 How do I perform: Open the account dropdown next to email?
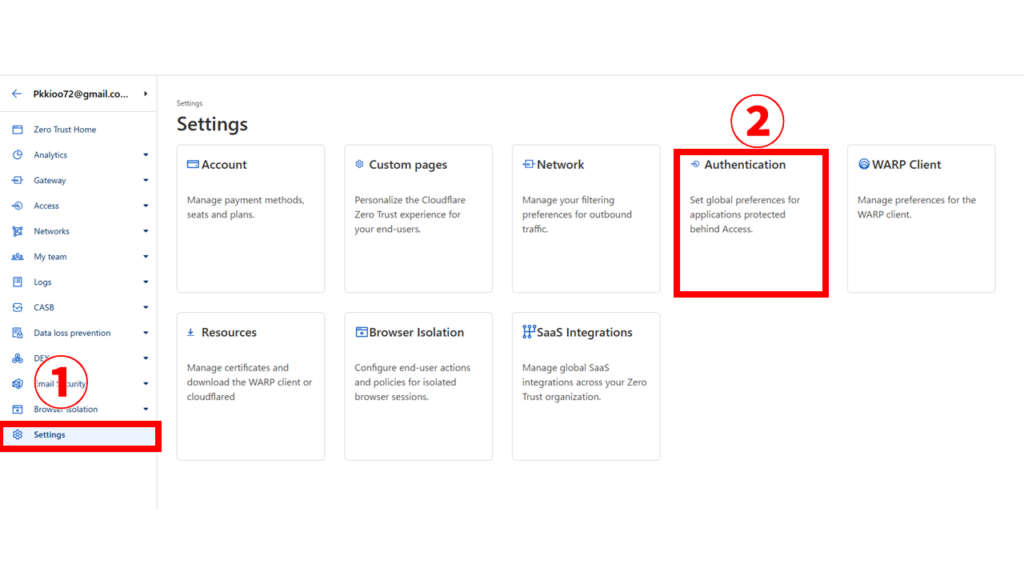coord(146,93)
